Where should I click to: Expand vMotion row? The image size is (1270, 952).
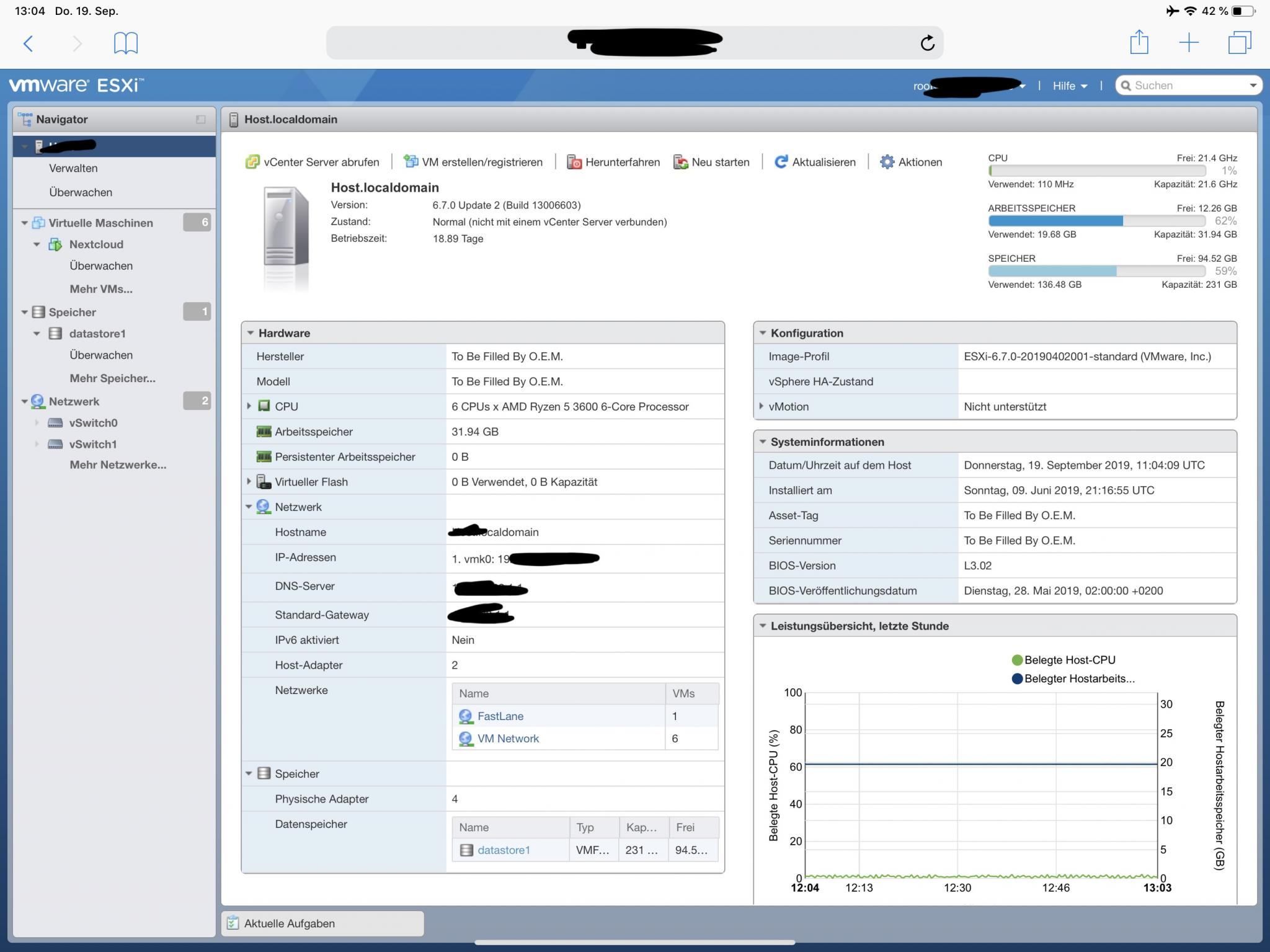pos(761,406)
